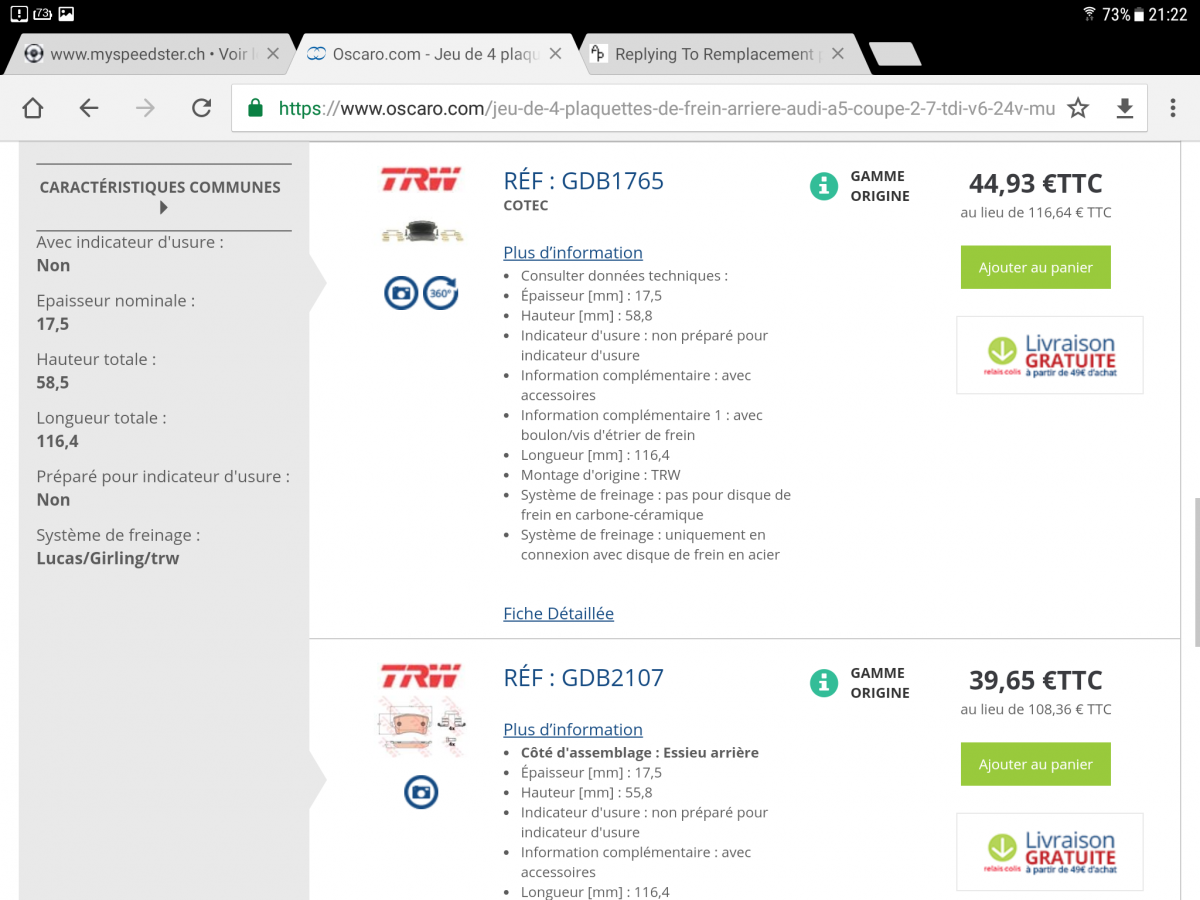Screen dimensions: 1200x900
Task: Open photo icon for GDB2107
Action: (x=421, y=793)
